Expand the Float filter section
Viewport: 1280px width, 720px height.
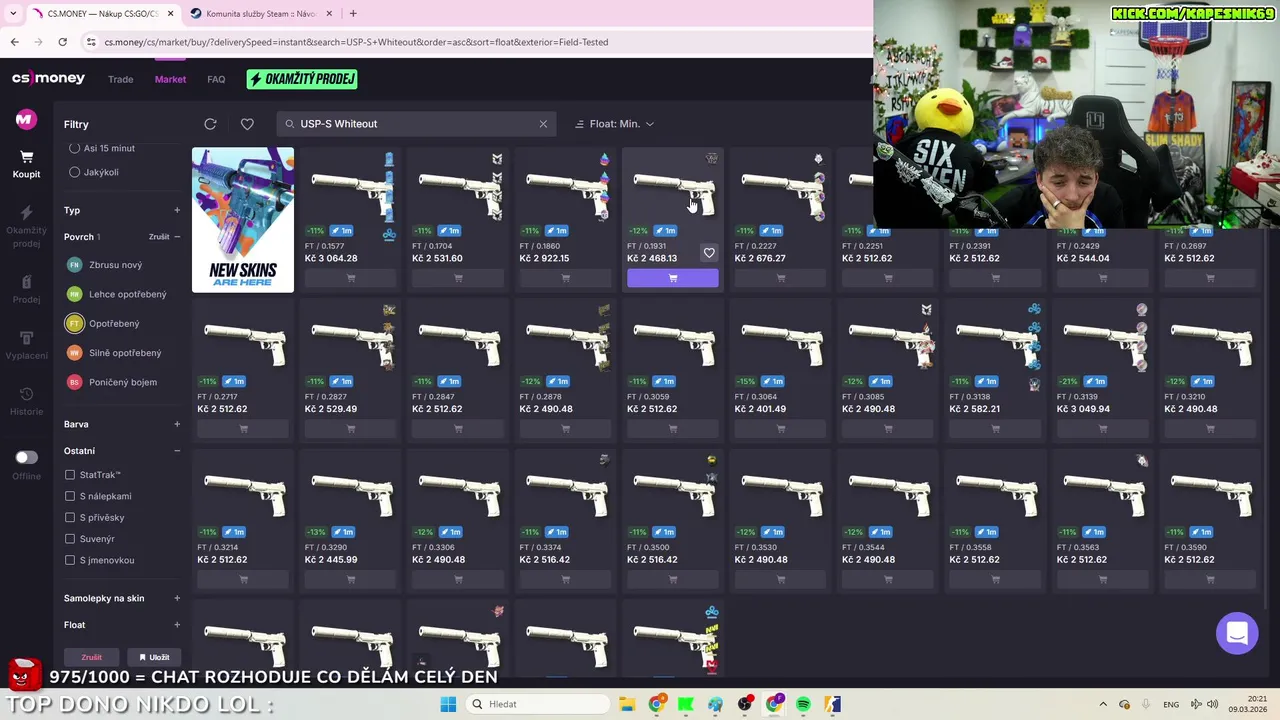click(177, 625)
